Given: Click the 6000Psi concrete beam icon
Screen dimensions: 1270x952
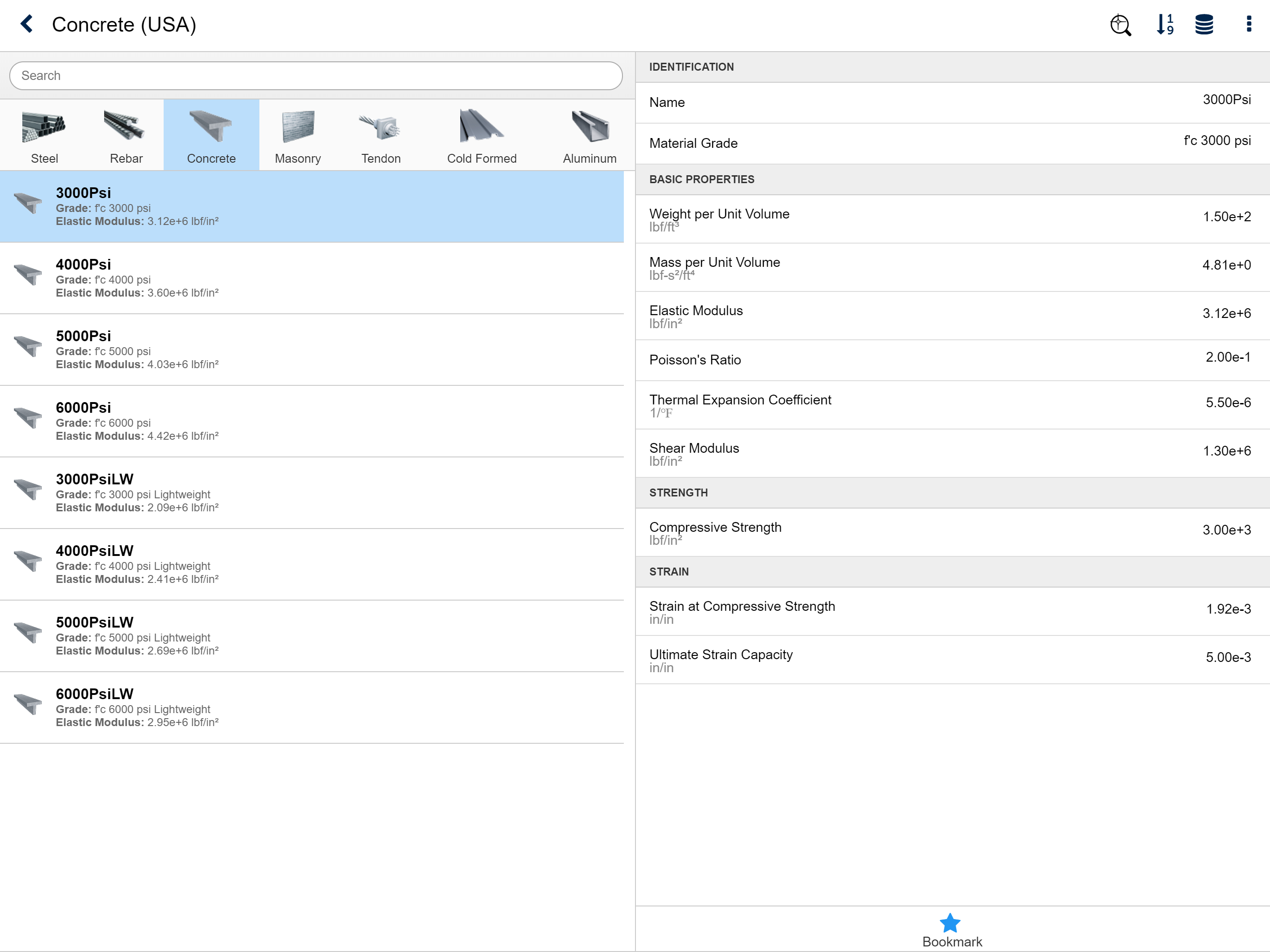Looking at the screenshot, I should 27,418.
